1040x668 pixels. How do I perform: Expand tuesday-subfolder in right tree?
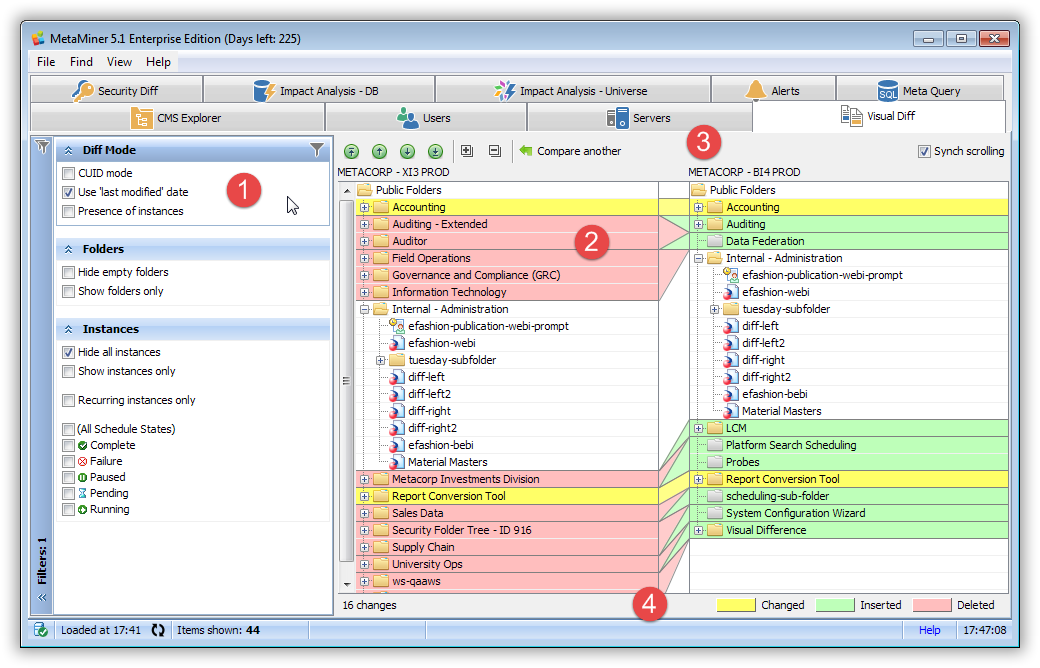pyautogui.click(x=714, y=309)
